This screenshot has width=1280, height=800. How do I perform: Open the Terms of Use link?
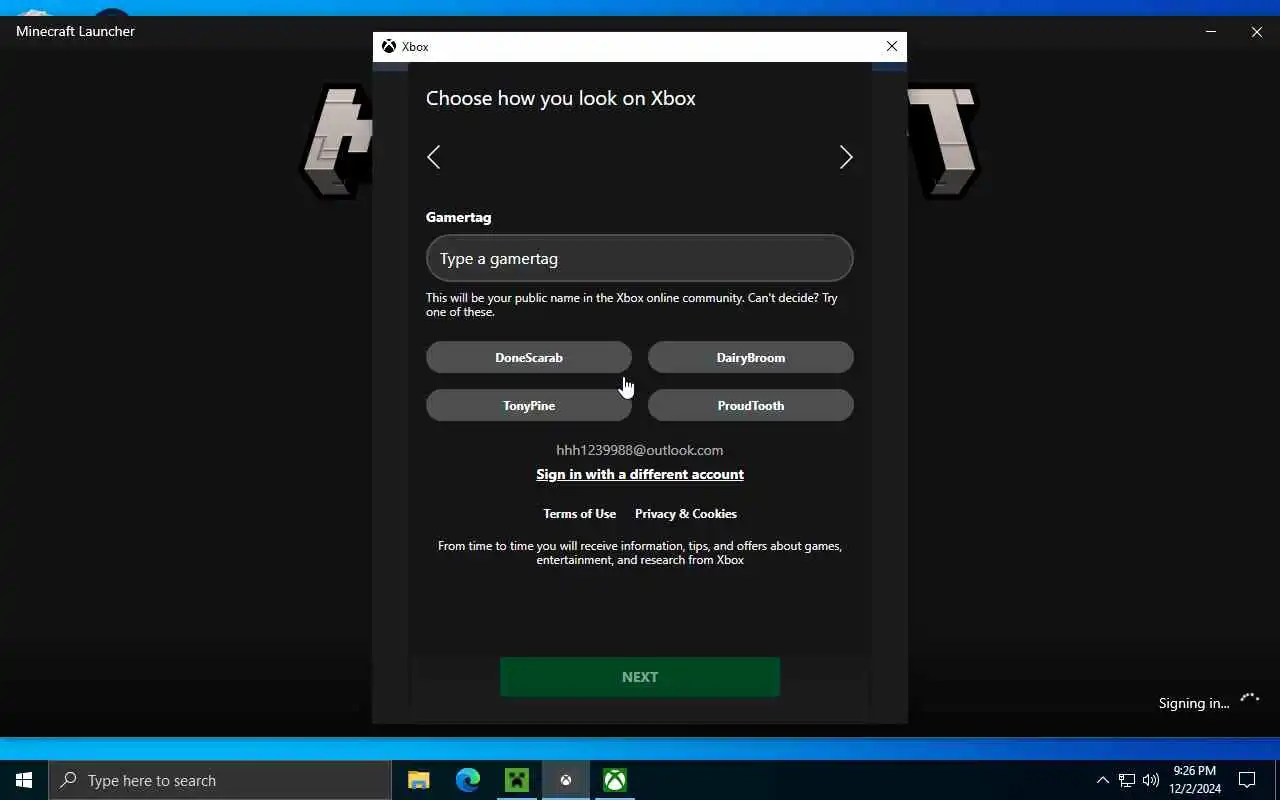tap(579, 513)
